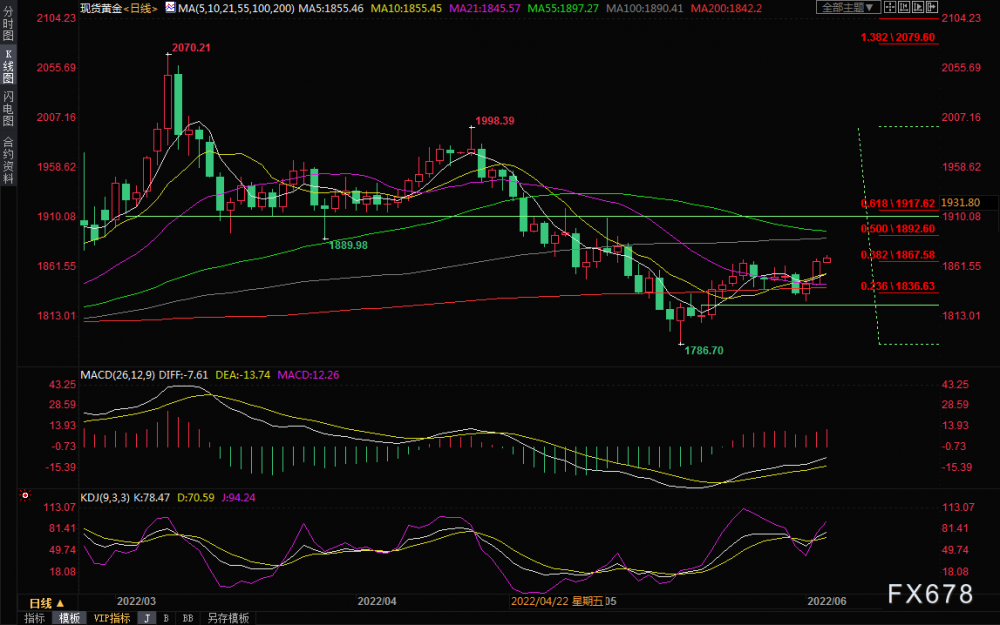Click the MA(5,10,21,55,100,200) indicator label
Screen dimensions: 1000x625
tap(235, 8)
